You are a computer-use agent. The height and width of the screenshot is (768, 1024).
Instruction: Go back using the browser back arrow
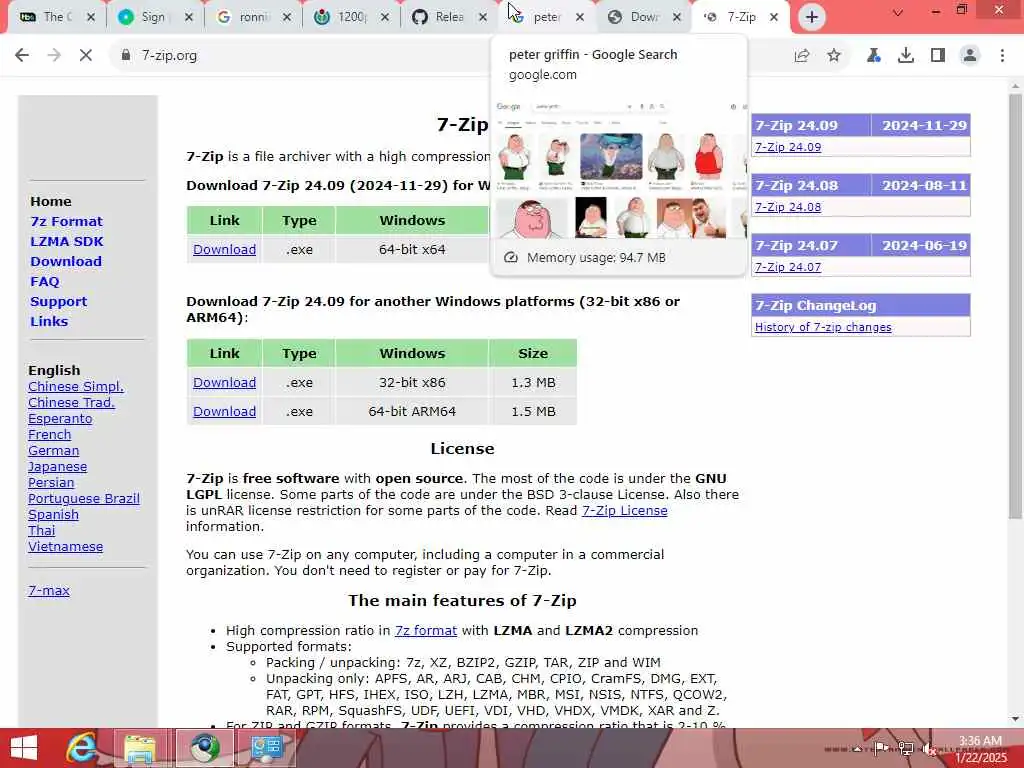[x=22, y=56]
